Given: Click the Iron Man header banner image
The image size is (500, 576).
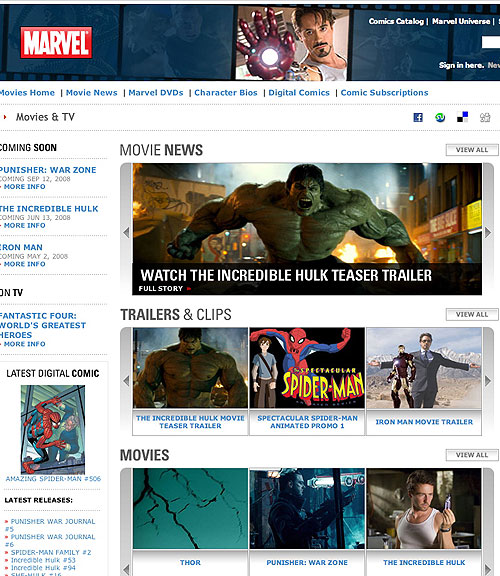Looking at the screenshot, I should pos(292,43).
